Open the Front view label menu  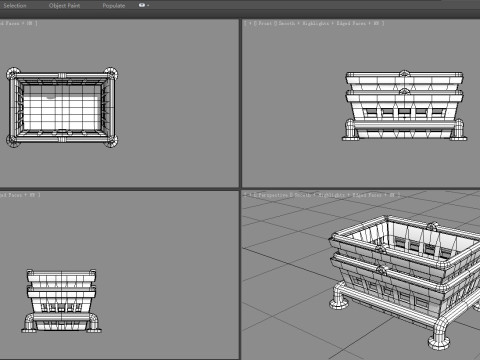click(264, 23)
